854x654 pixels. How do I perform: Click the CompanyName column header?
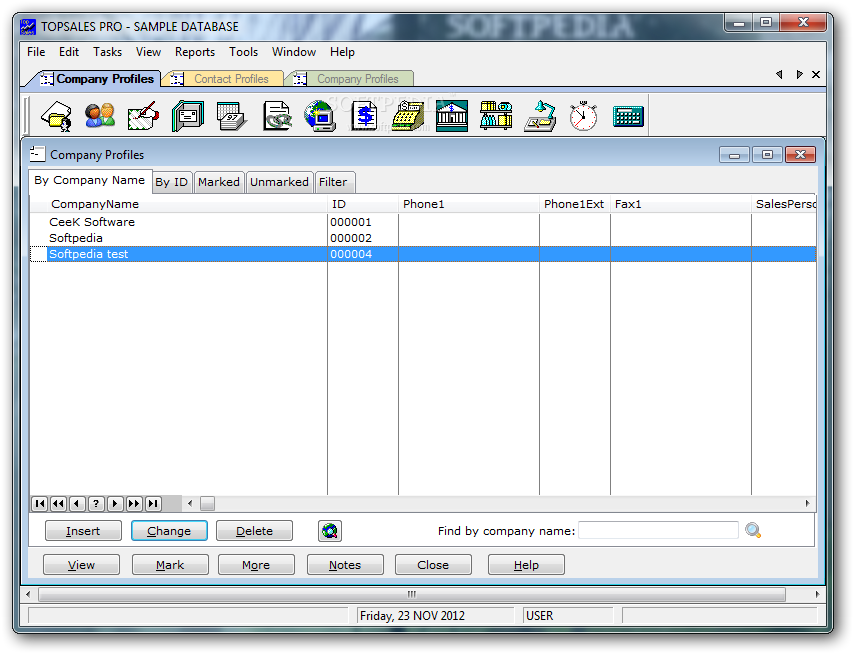coord(179,204)
